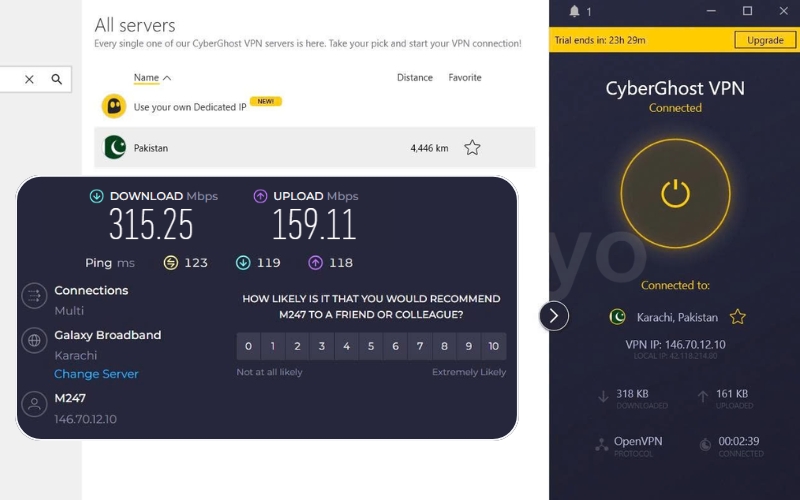Rate recommendation score 8
The image size is (800, 500).
click(x=444, y=346)
